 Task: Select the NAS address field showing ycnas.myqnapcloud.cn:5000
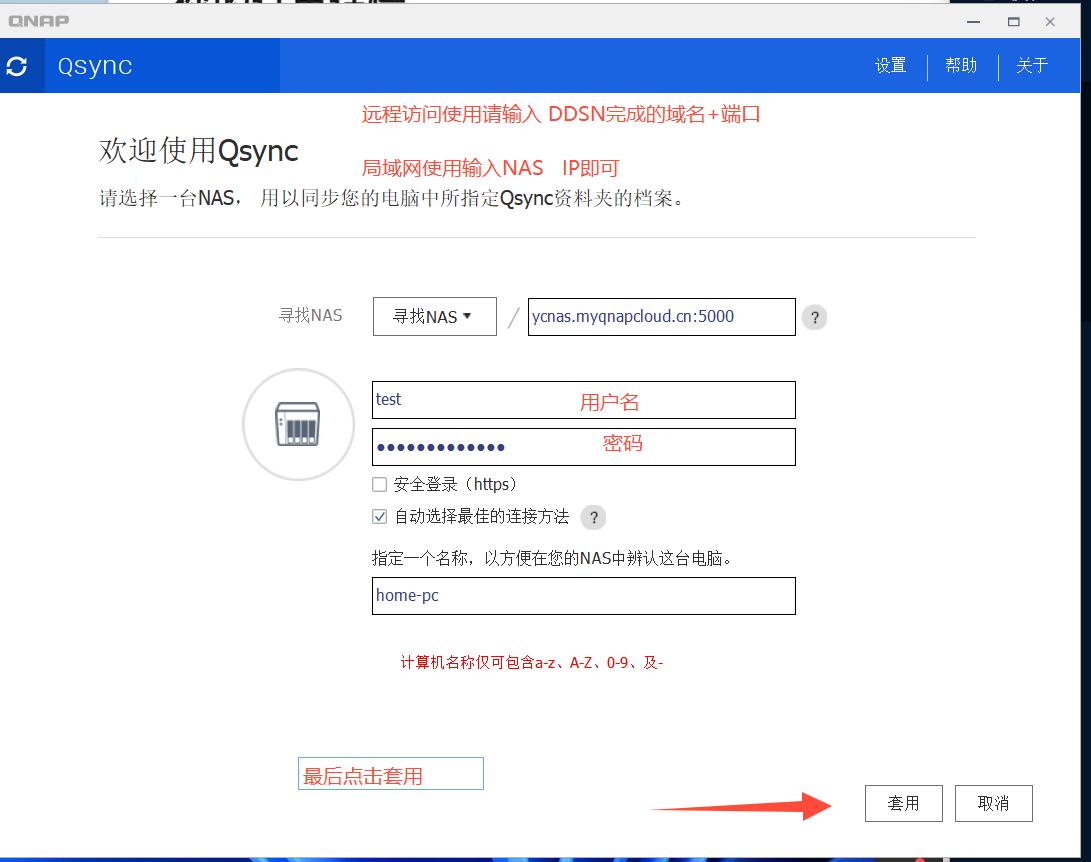click(x=661, y=316)
